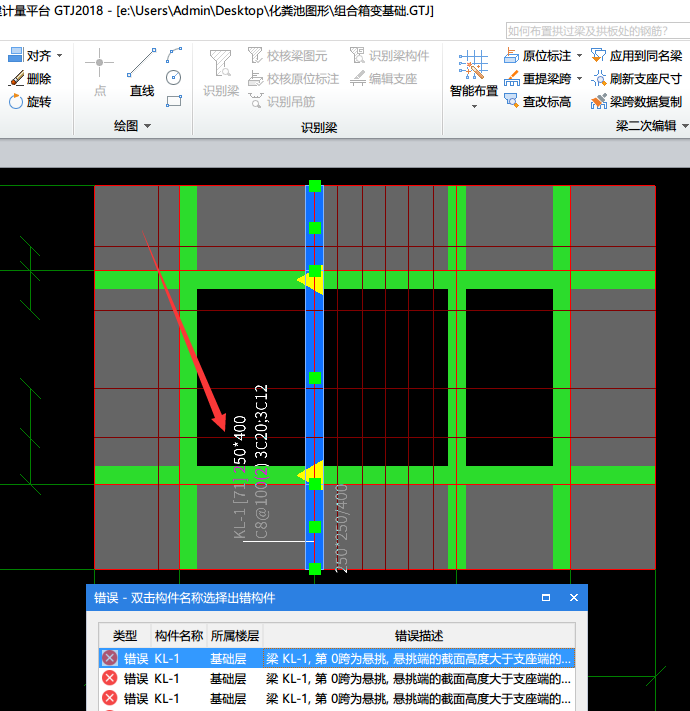Screen dimensions: 690x711
Task: Click the error icon in third KL-1 row
Action: 109,698
